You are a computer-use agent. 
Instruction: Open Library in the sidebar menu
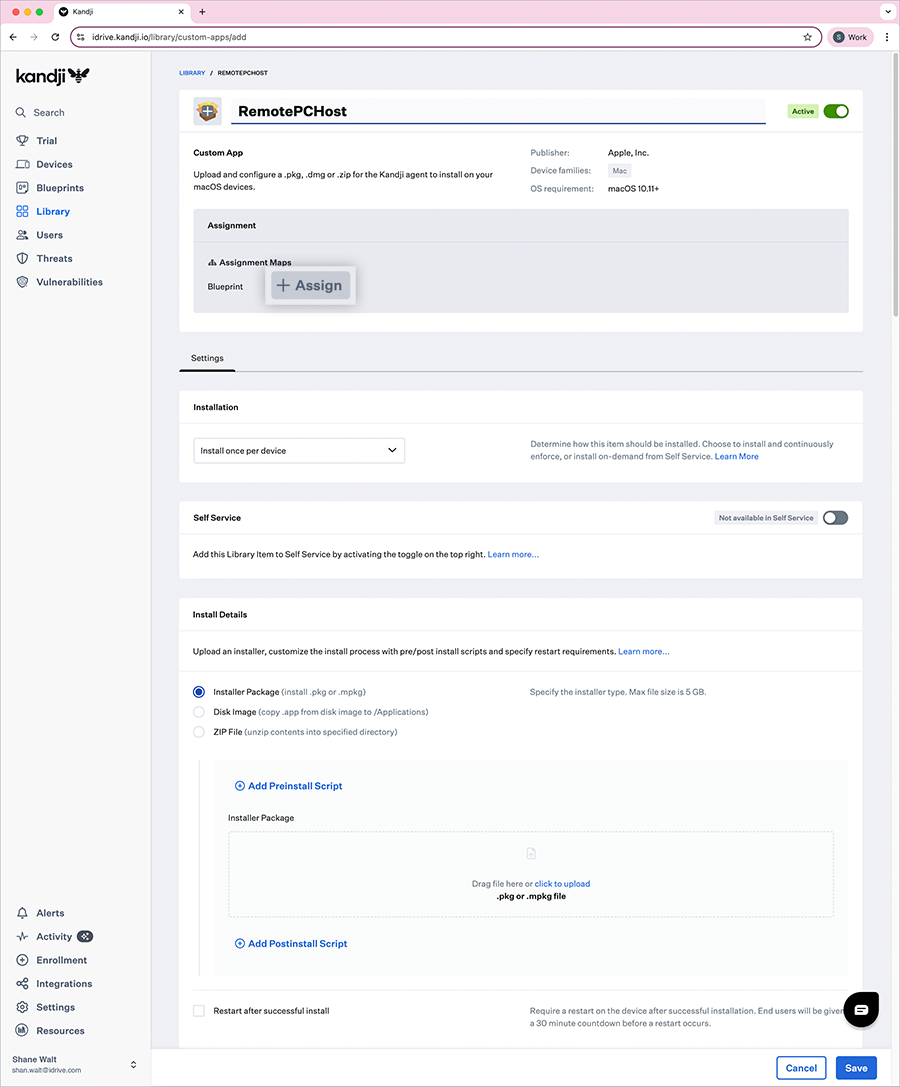coord(53,212)
